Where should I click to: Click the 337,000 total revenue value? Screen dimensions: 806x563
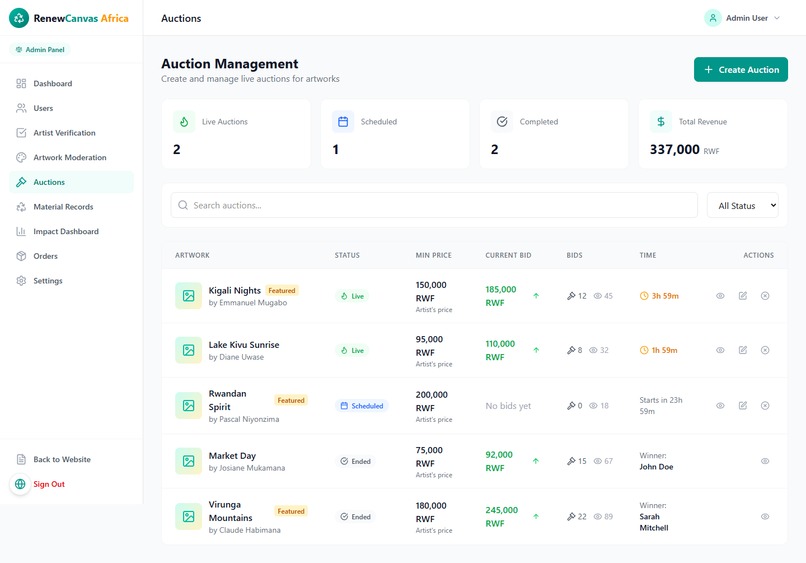pos(674,150)
